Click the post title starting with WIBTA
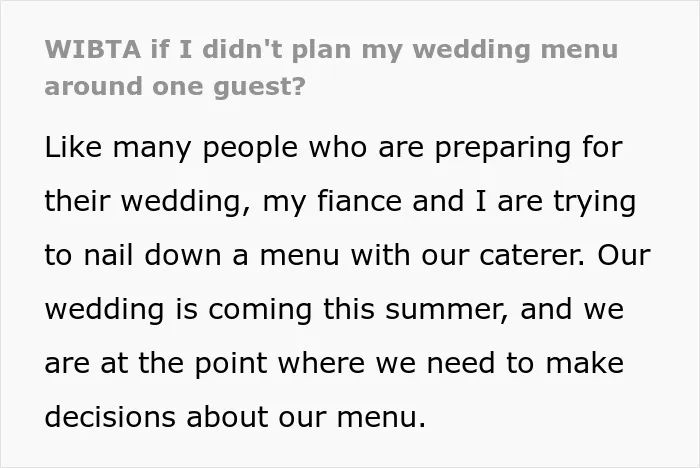Screen dimensions: 700x468 pyautogui.click(x=331, y=68)
